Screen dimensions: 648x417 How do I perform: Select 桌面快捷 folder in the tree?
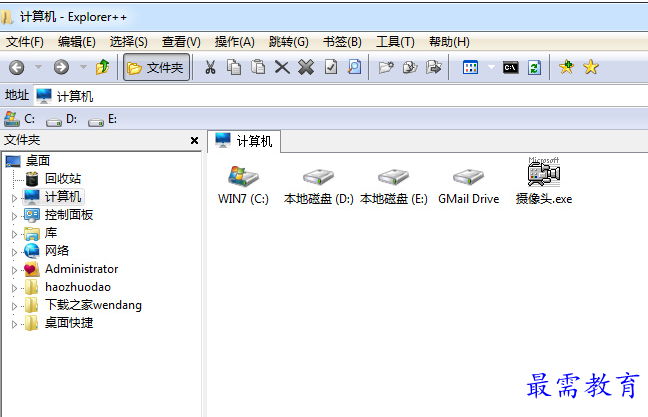pos(59,323)
